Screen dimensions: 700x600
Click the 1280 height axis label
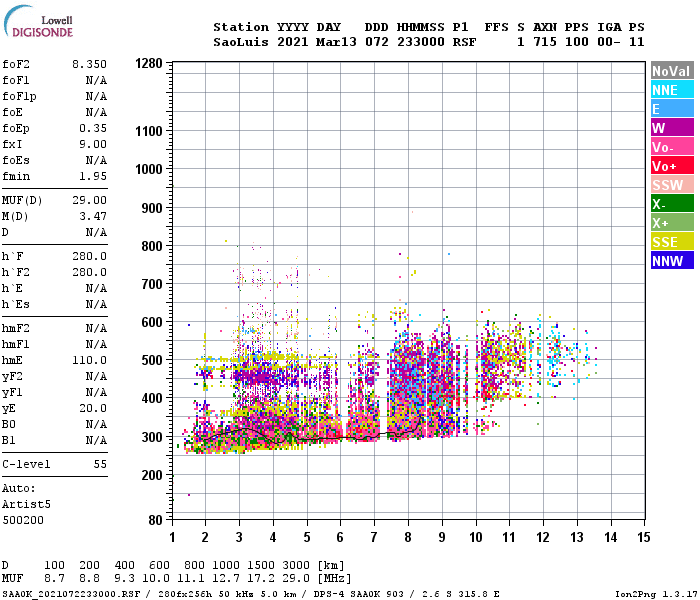click(x=149, y=63)
